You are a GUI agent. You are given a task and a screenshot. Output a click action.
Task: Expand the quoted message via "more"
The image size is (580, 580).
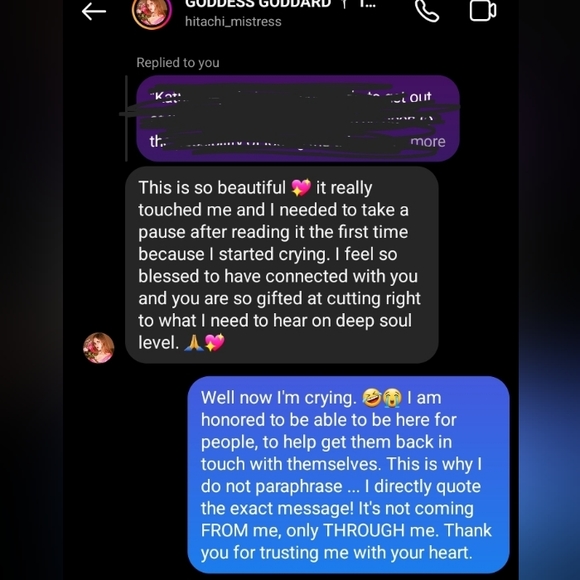point(428,141)
